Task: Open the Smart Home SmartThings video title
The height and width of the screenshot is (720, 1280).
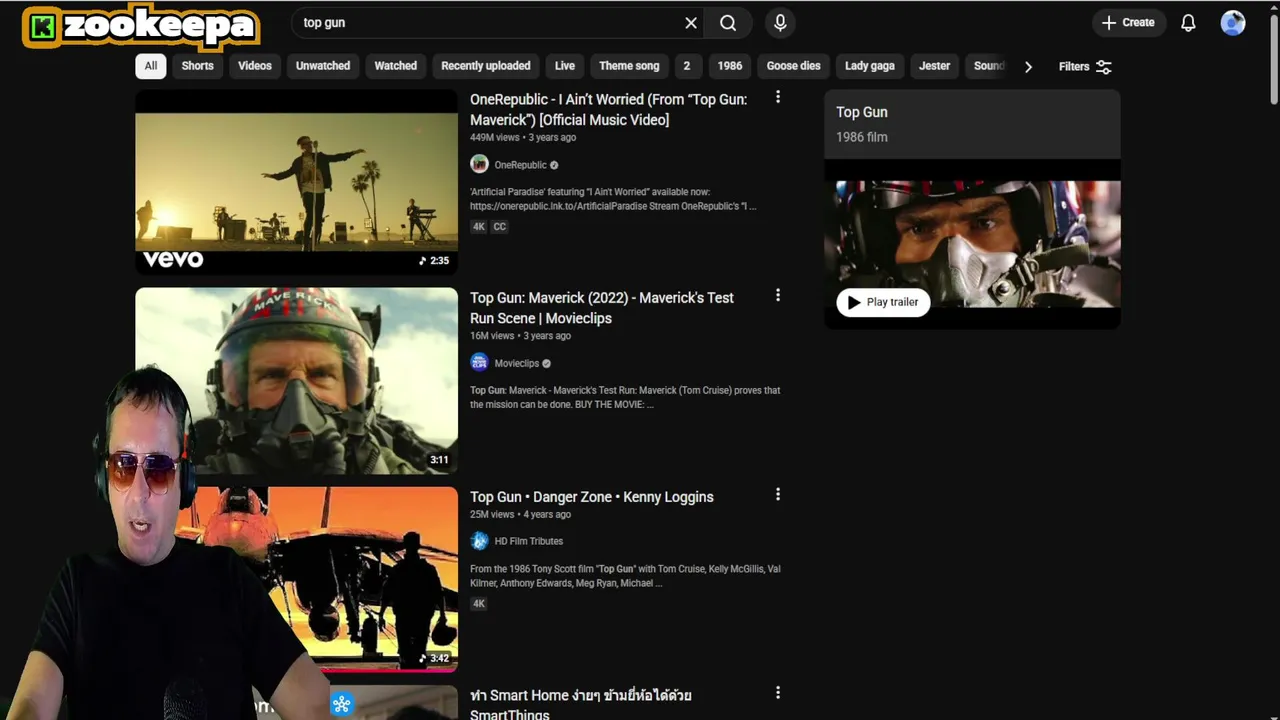Action: coord(581,704)
